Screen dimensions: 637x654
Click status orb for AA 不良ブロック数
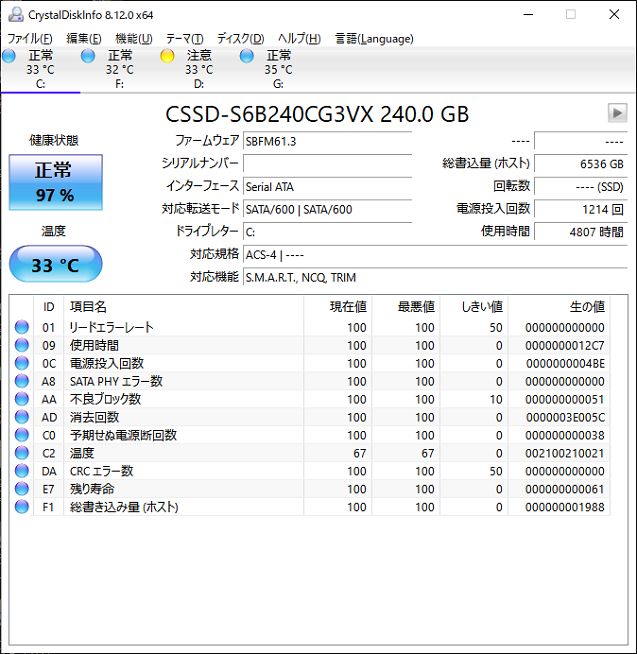click(x=22, y=399)
